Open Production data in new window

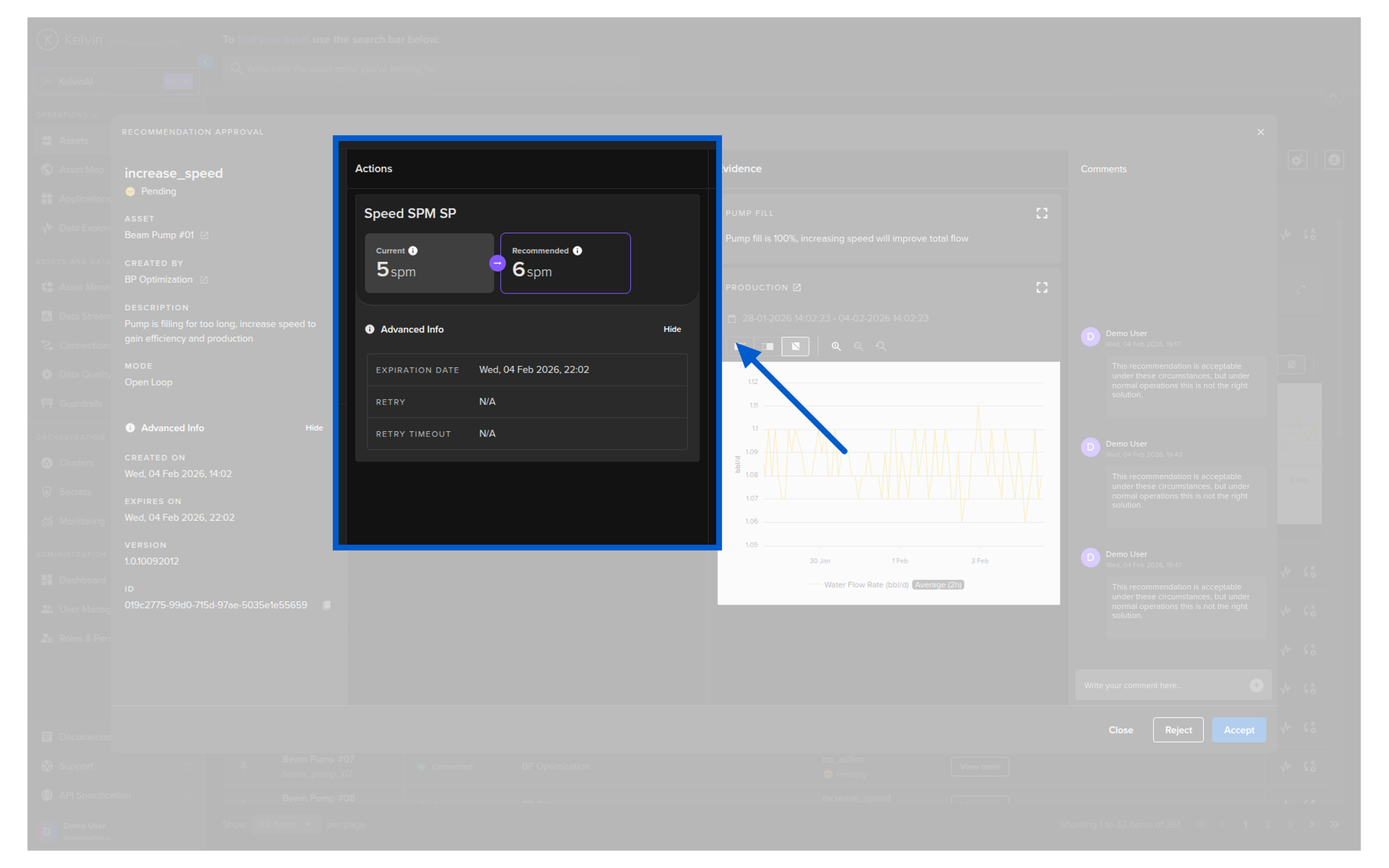point(797,288)
